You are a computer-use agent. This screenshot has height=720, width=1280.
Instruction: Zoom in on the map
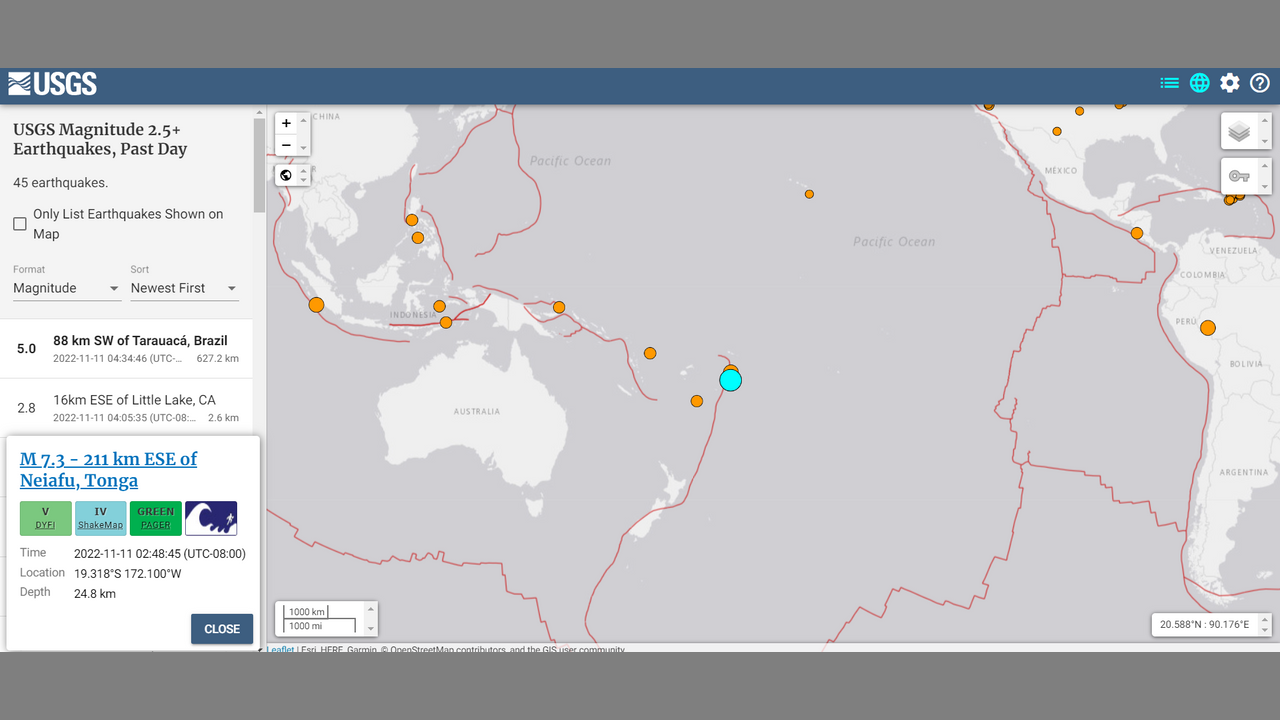[286, 123]
